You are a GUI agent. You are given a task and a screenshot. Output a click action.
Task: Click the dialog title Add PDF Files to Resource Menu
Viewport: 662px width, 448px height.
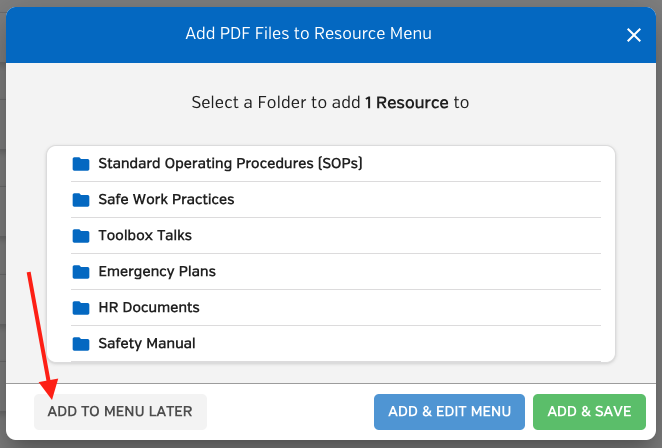click(309, 33)
